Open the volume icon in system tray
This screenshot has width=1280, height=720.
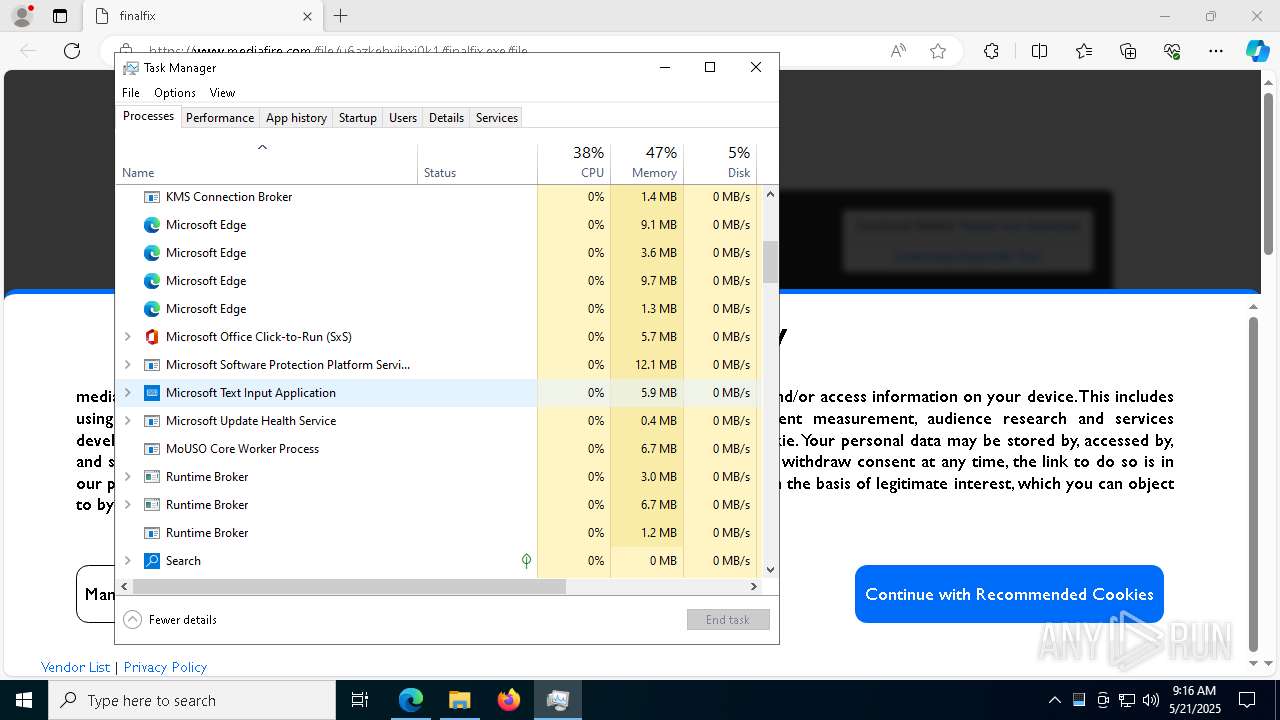[x=1151, y=700]
